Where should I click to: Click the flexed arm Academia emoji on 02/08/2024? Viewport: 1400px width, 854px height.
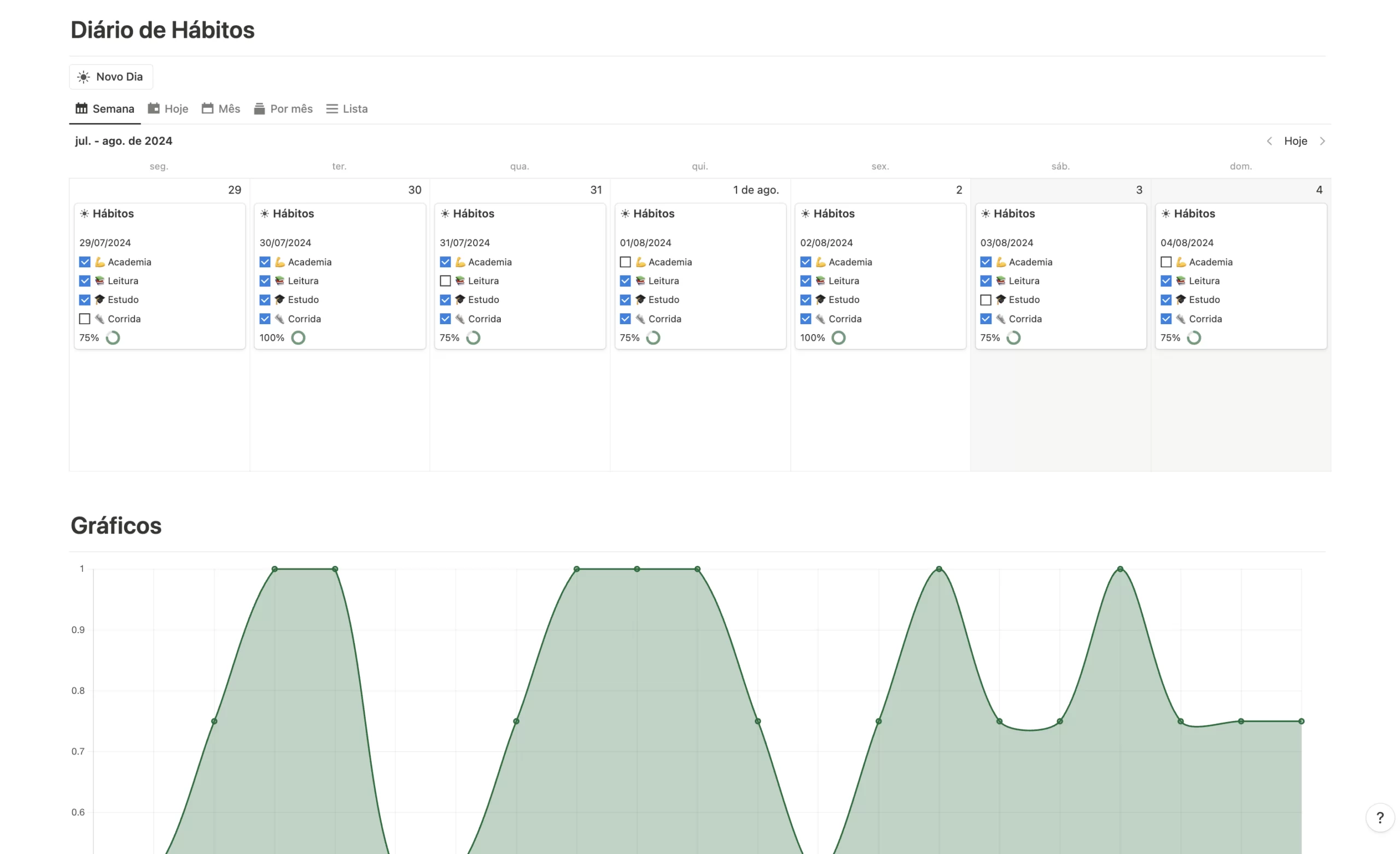point(820,262)
